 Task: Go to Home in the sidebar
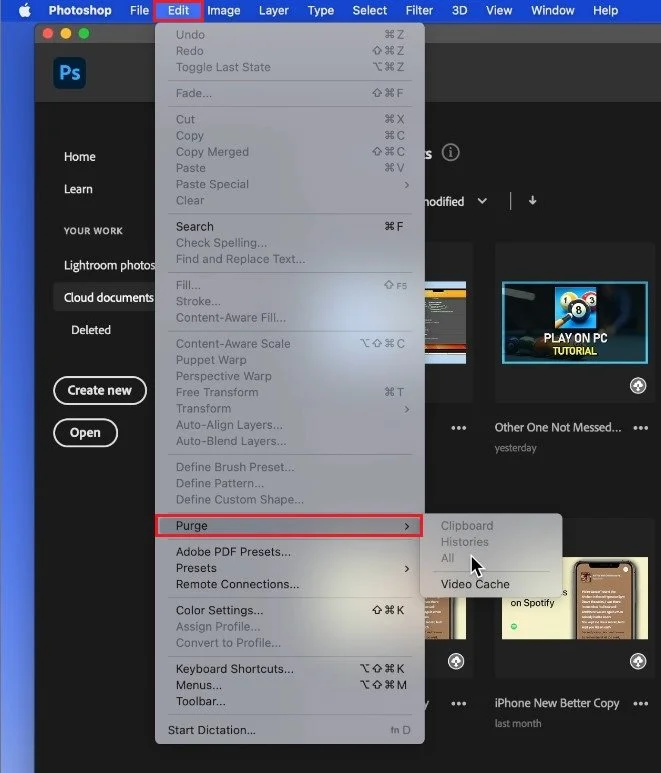pos(80,157)
